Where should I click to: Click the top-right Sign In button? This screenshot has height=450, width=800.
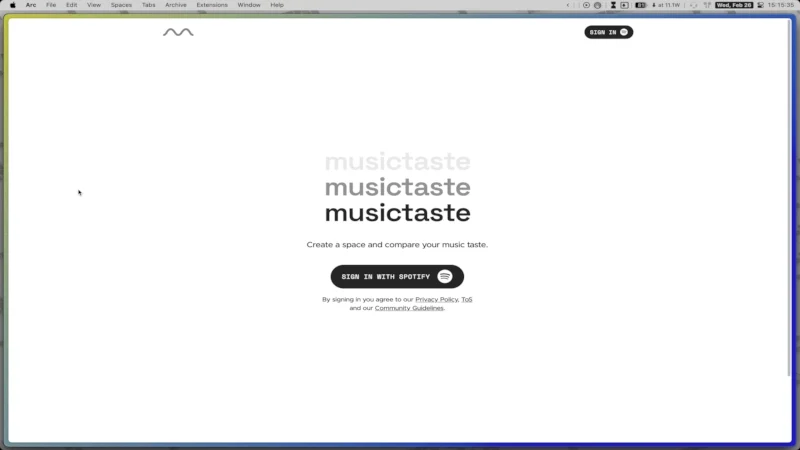click(609, 32)
